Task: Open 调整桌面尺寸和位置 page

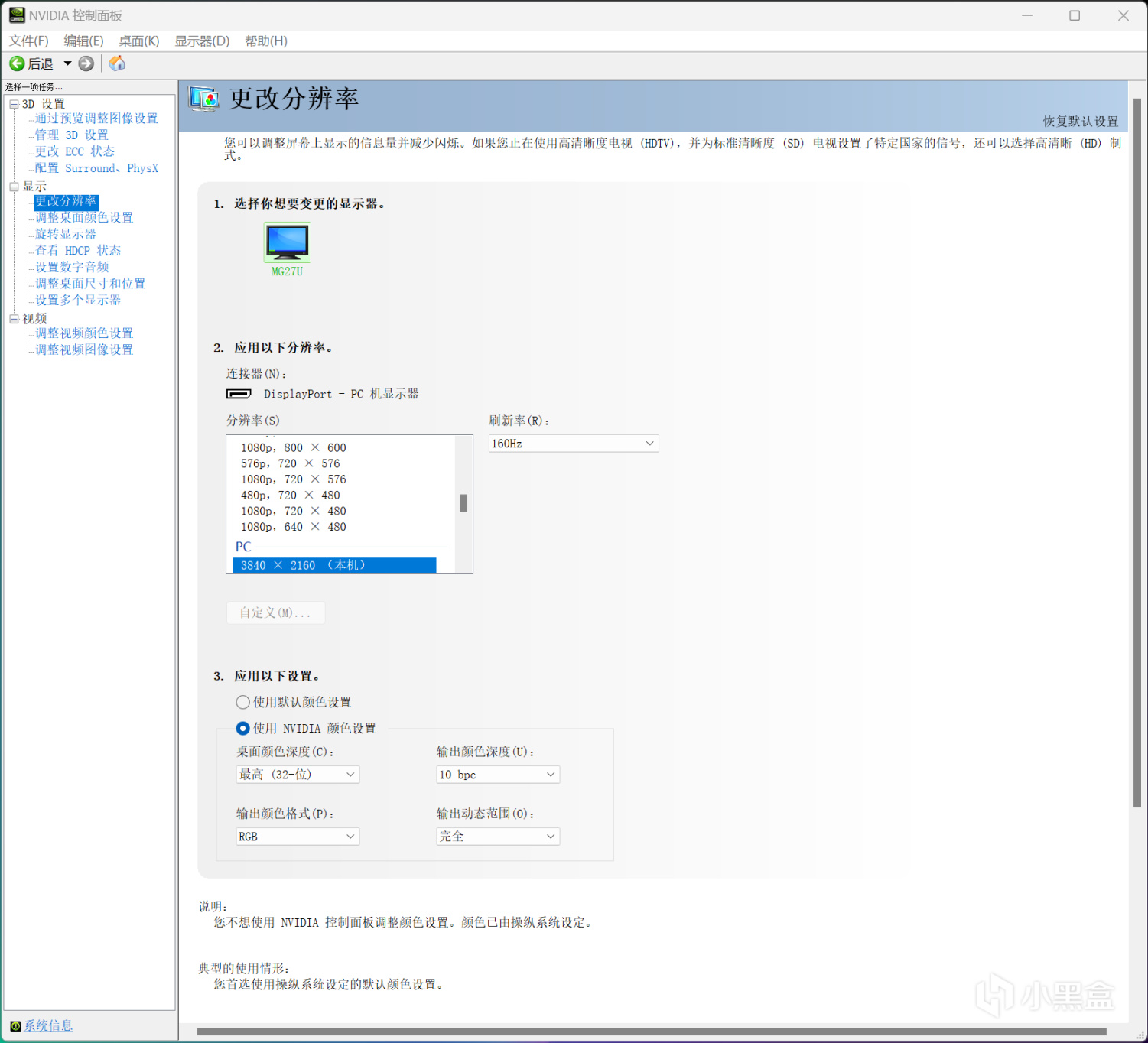Action: pos(90,284)
